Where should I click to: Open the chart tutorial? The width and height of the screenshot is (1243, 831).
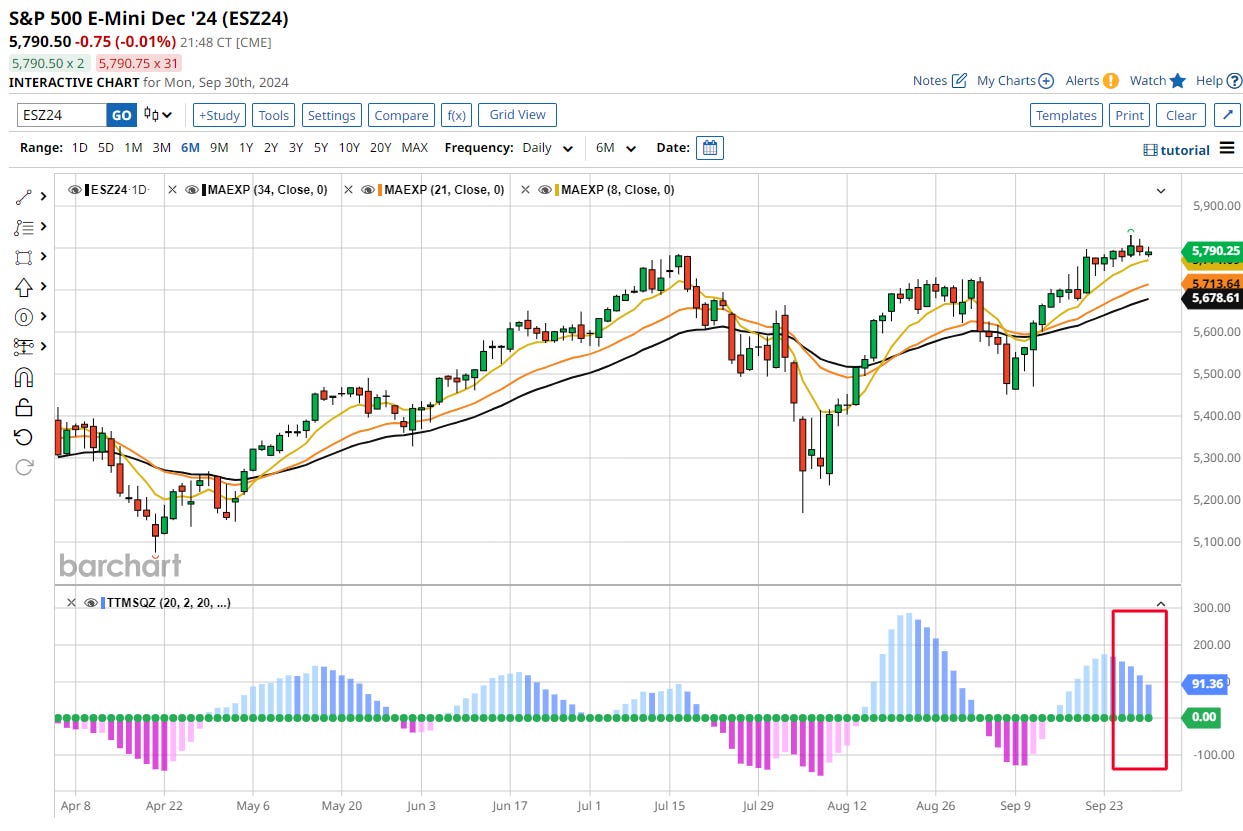pos(1176,150)
